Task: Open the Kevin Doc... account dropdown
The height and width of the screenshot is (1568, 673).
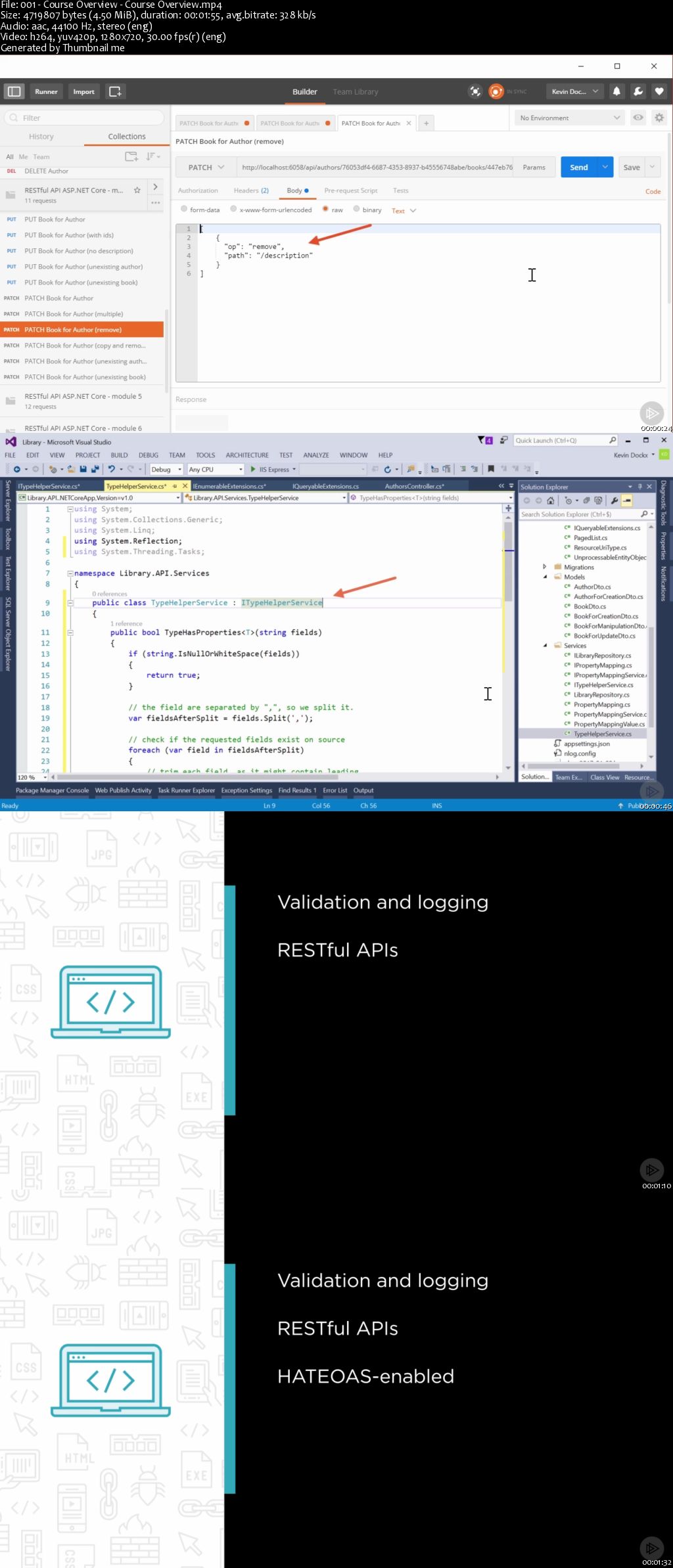Action: tap(575, 91)
